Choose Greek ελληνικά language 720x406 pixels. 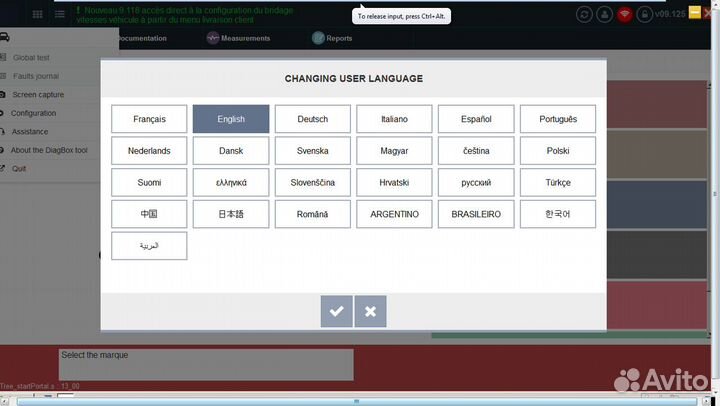click(x=231, y=182)
